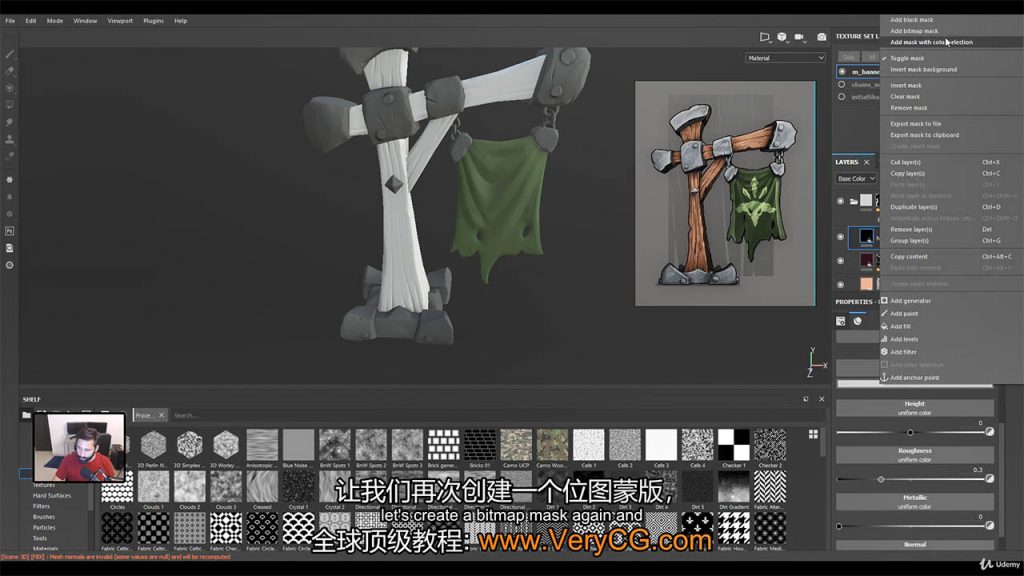
Task: Click the anchor icon beside Add anchor point
Action: (x=884, y=377)
